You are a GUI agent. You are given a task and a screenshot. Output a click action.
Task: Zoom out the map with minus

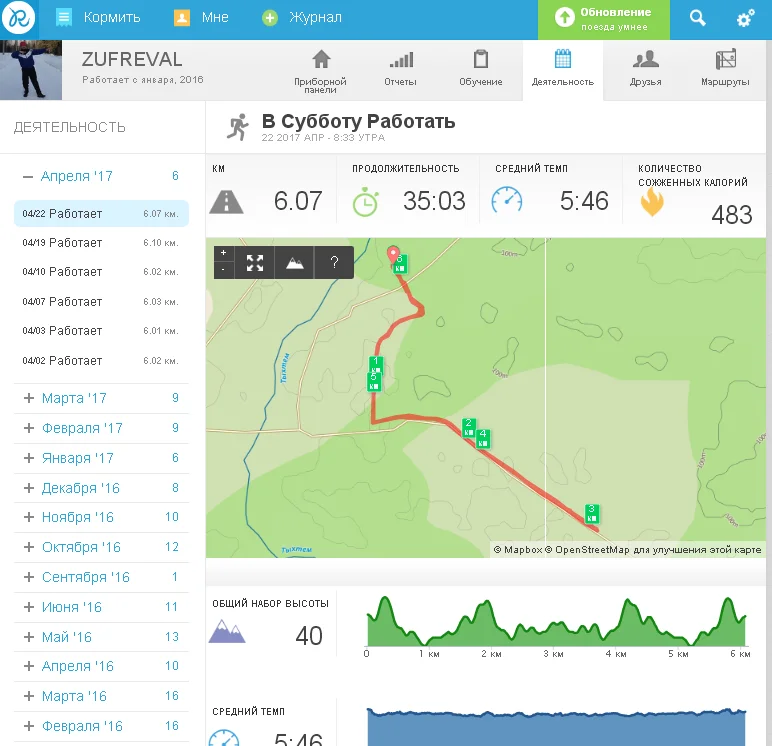[224, 269]
